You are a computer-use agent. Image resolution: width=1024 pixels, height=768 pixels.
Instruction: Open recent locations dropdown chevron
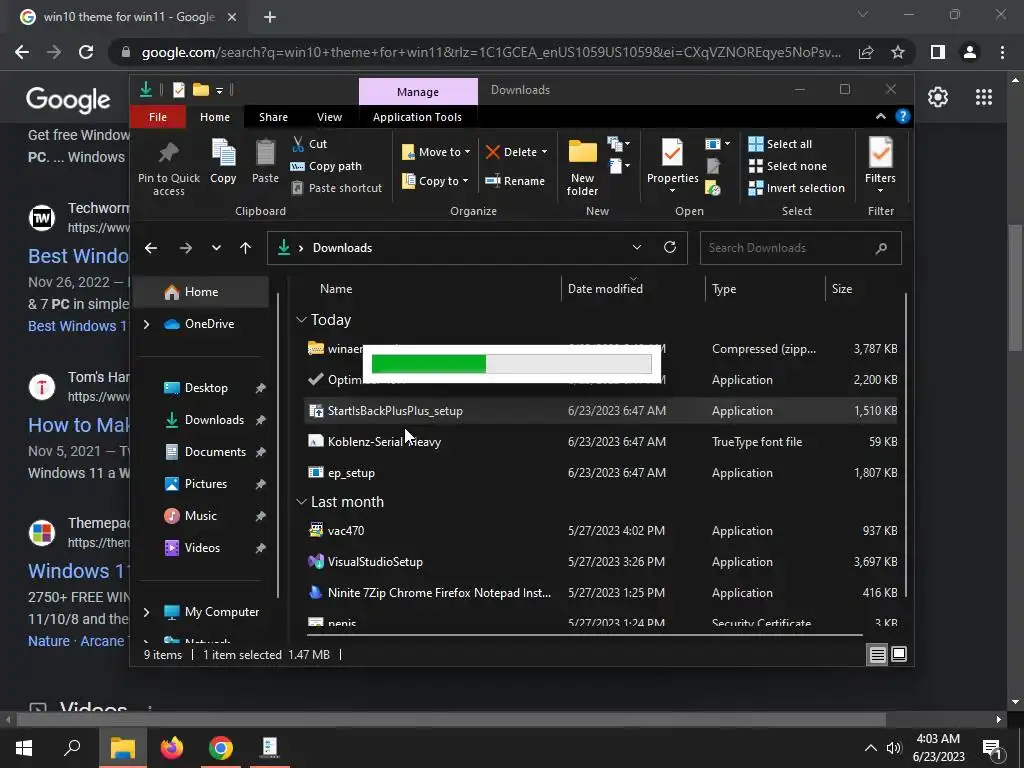pyautogui.click(x=216, y=248)
